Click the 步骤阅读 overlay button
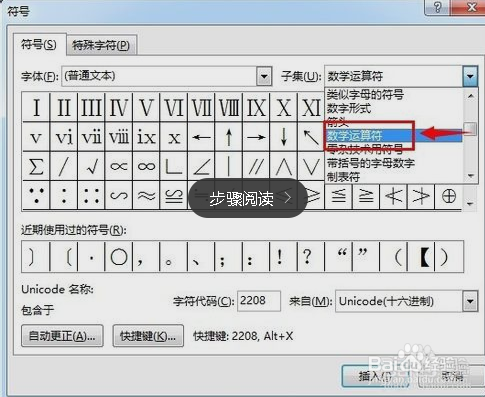Screen dimensions: 485x397 pyautogui.click(x=248, y=199)
